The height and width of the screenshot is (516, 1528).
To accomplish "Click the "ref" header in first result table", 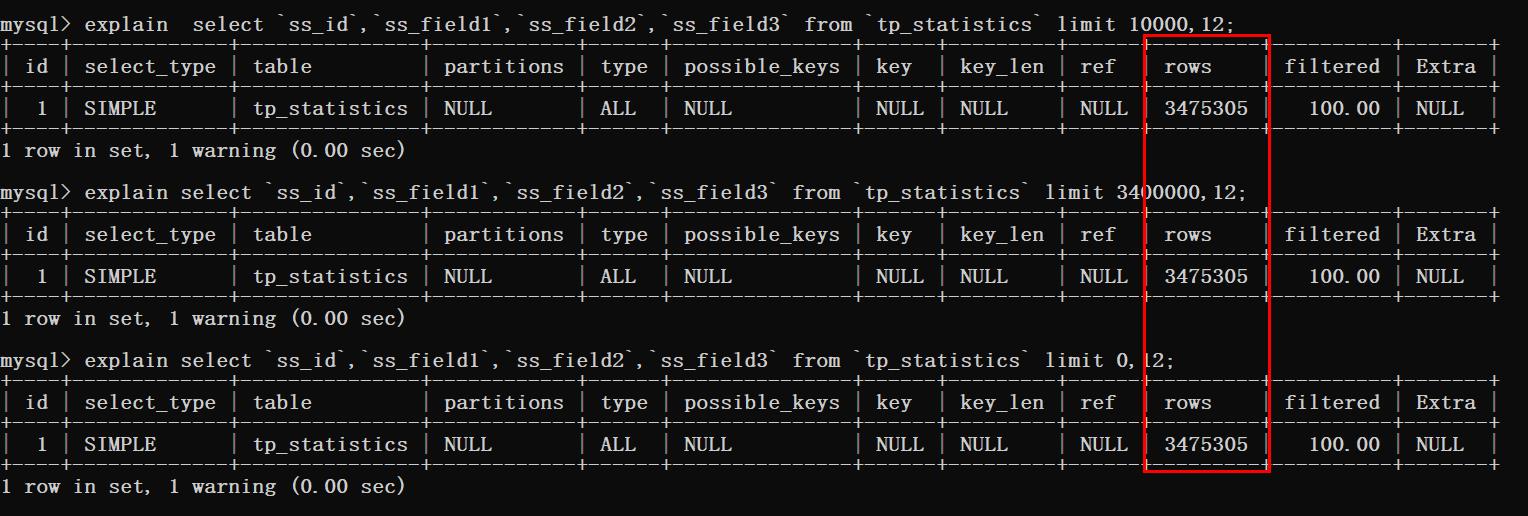I will point(1097,67).
